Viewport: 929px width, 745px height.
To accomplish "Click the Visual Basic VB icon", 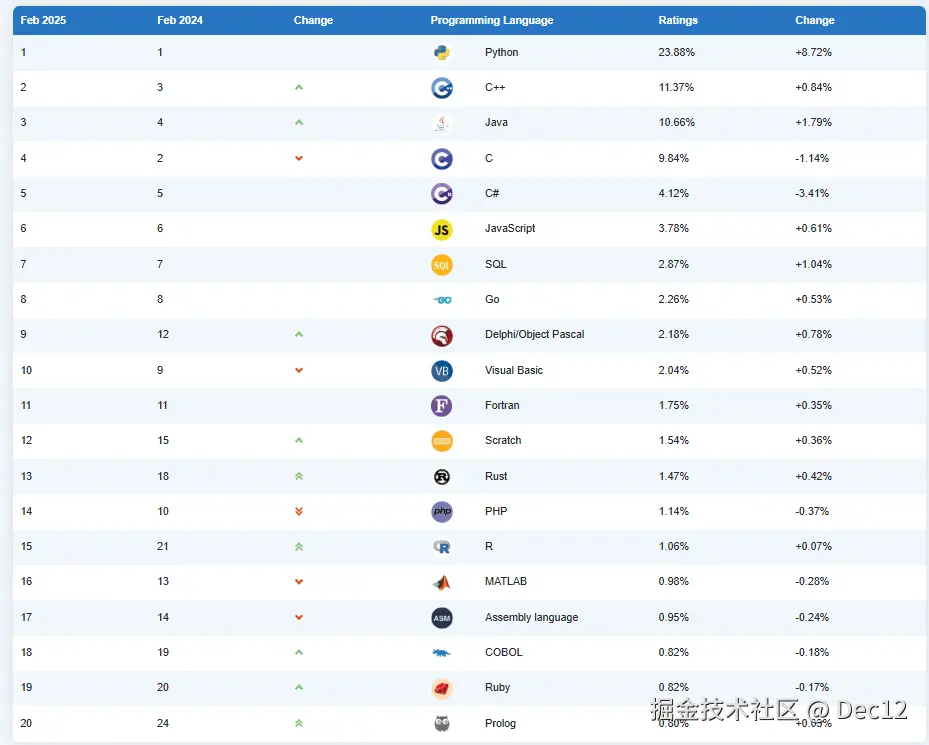I will (441, 371).
